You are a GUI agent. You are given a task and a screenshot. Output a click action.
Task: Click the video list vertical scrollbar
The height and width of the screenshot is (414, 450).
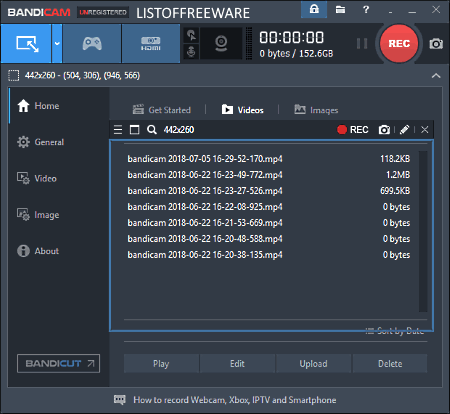pyautogui.click(x=423, y=231)
